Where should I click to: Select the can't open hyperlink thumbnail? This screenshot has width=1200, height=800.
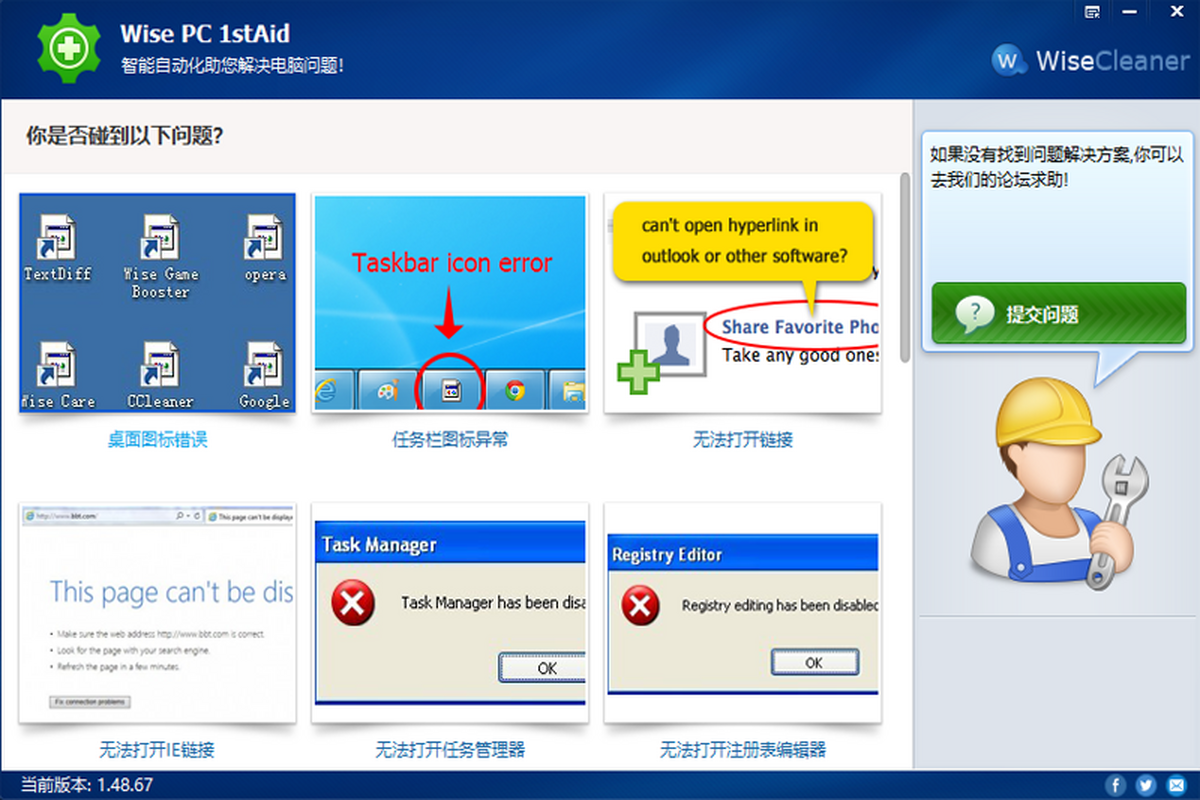click(x=743, y=303)
